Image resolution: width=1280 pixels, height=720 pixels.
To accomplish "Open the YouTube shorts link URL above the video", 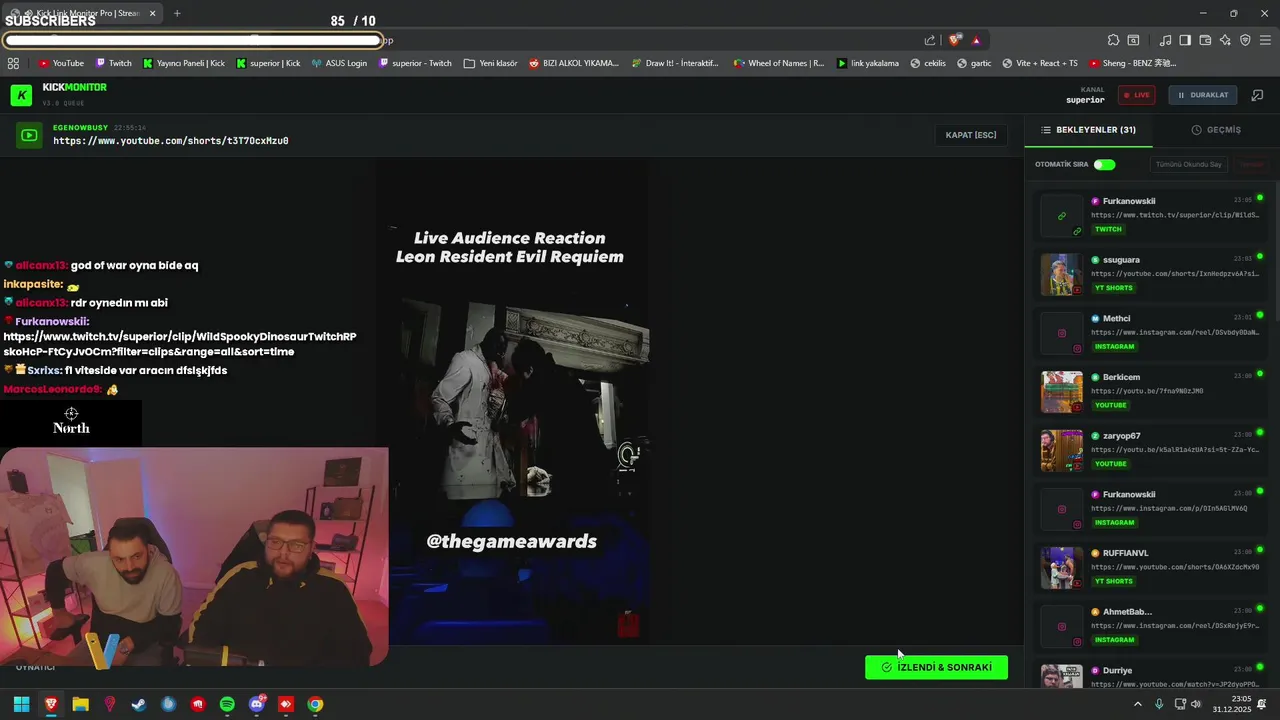I will pos(171,141).
